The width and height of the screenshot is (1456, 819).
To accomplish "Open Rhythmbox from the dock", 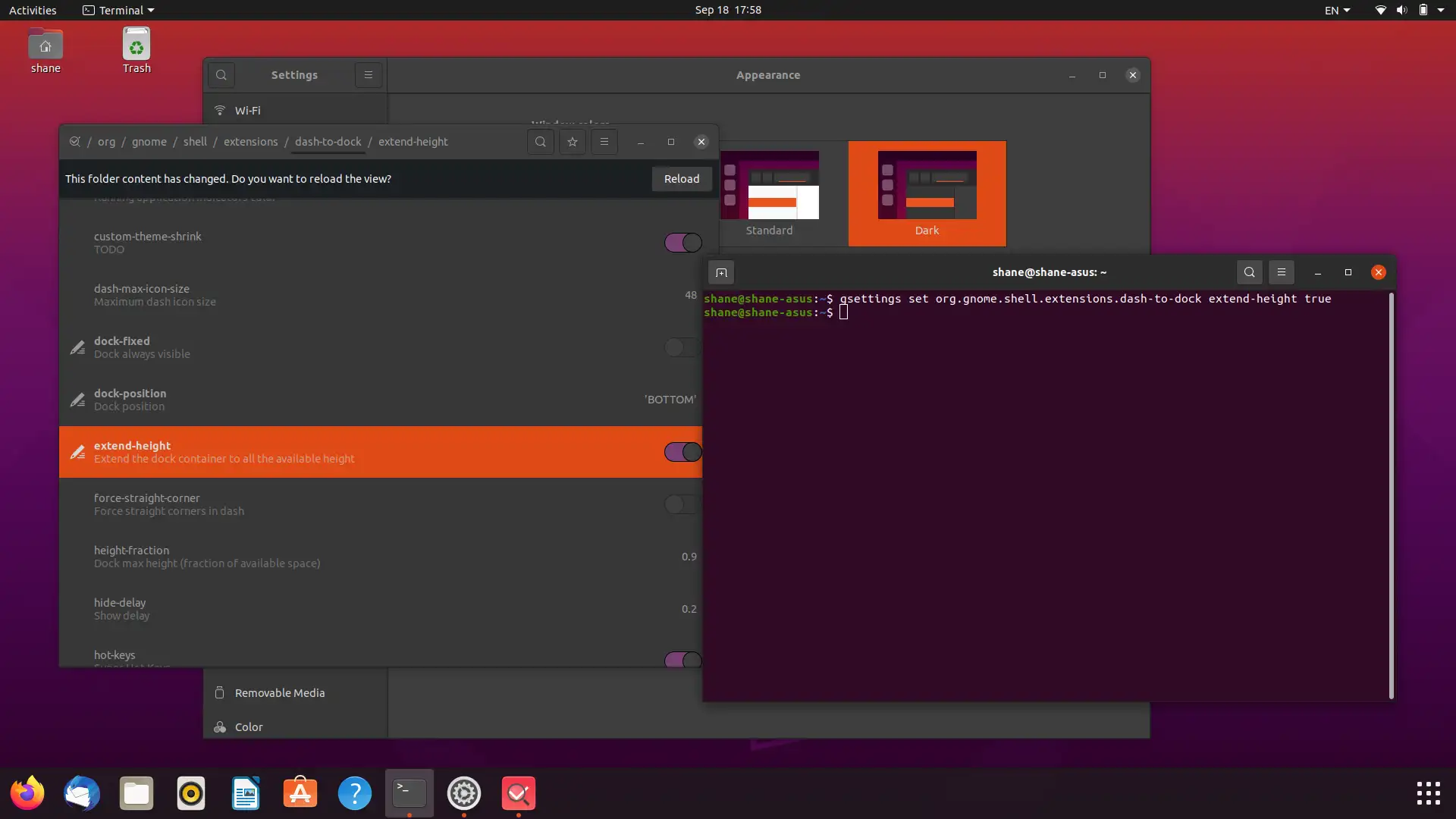I will 191,793.
